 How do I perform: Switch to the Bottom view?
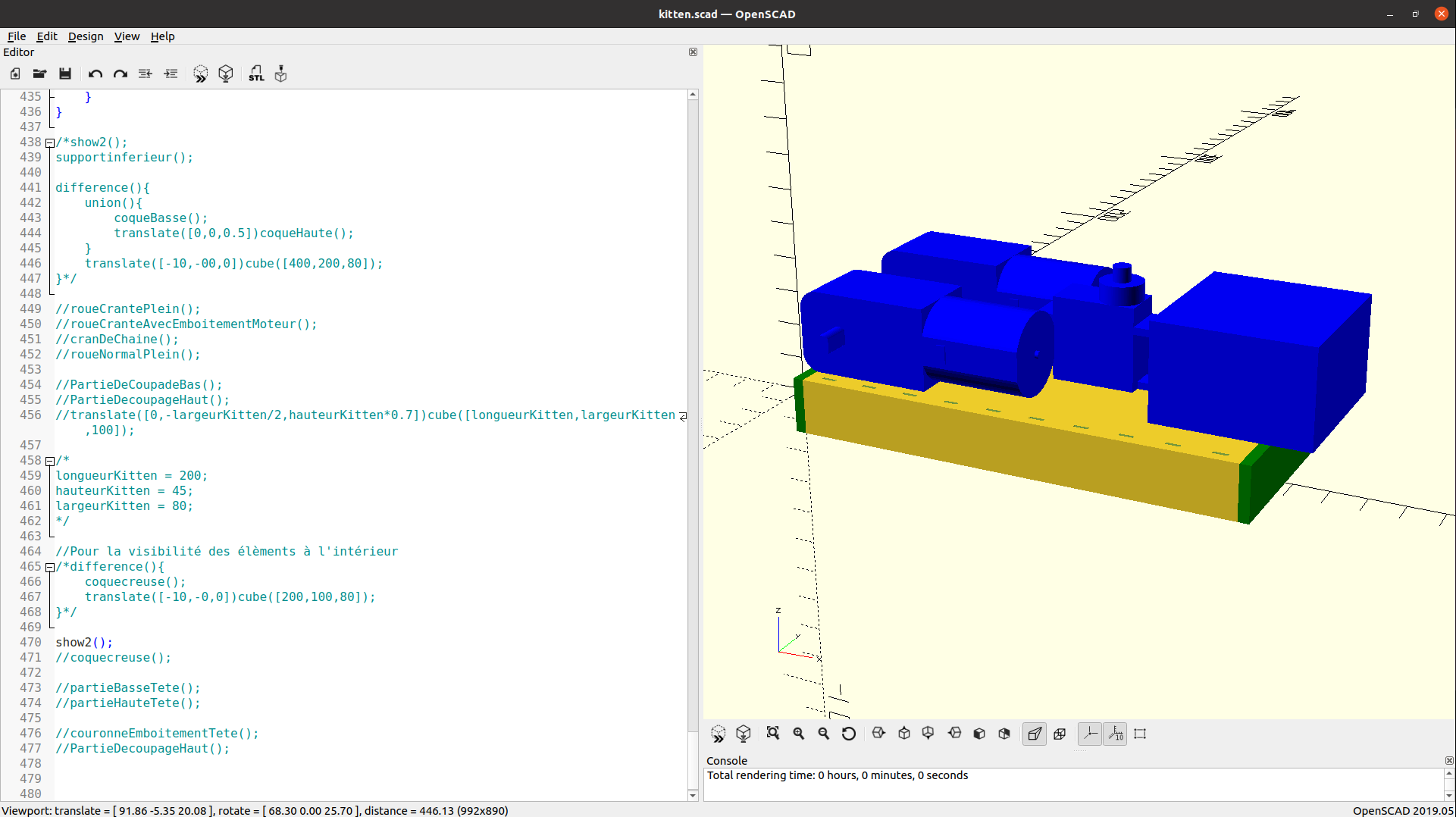click(x=928, y=734)
